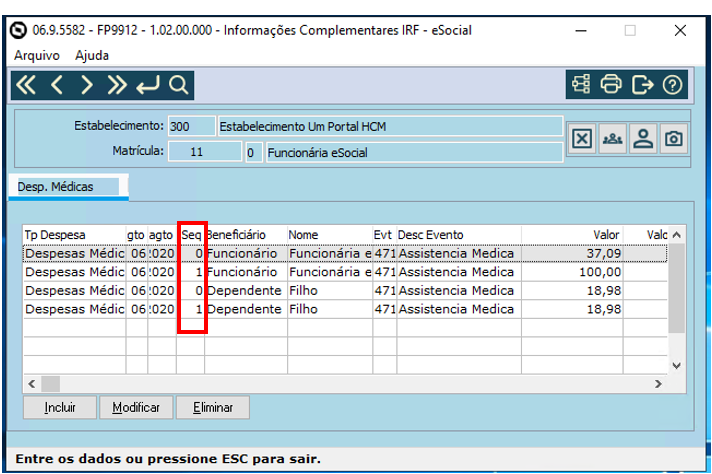
Task: Select the Desp. Médicas tab
Action: tap(68, 187)
